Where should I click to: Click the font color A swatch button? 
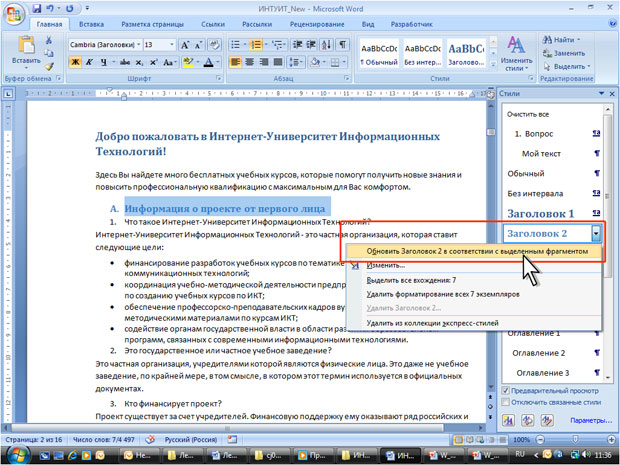click(x=209, y=62)
